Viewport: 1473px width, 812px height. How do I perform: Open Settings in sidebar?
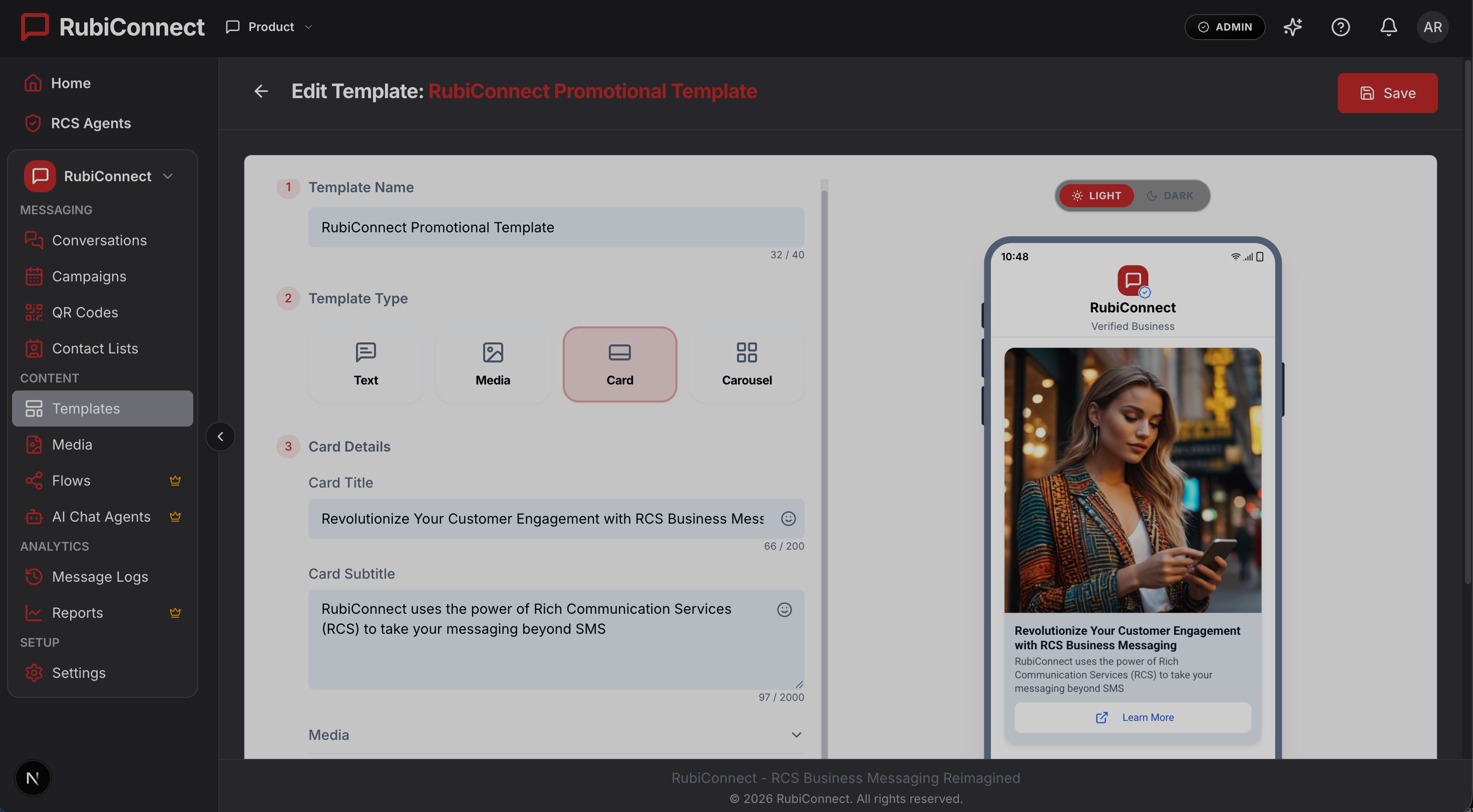pos(102,672)
